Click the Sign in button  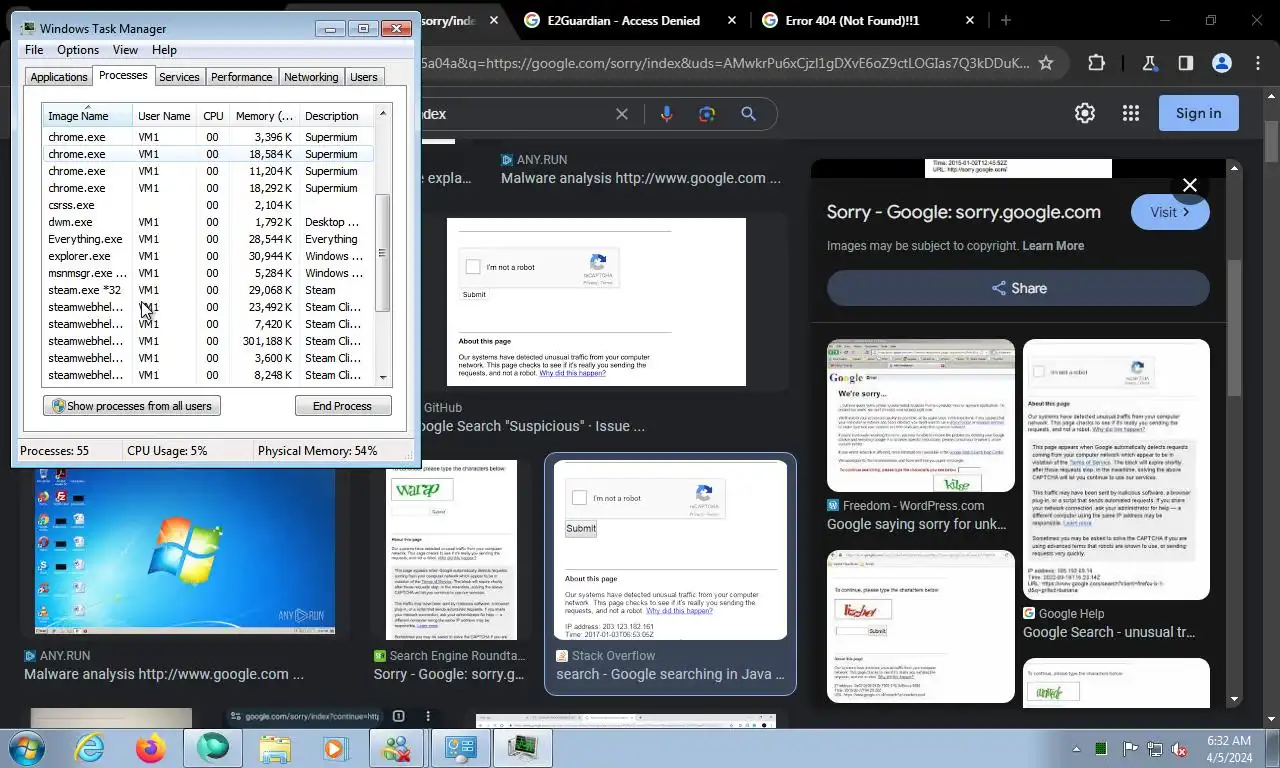pos(1198,113)
